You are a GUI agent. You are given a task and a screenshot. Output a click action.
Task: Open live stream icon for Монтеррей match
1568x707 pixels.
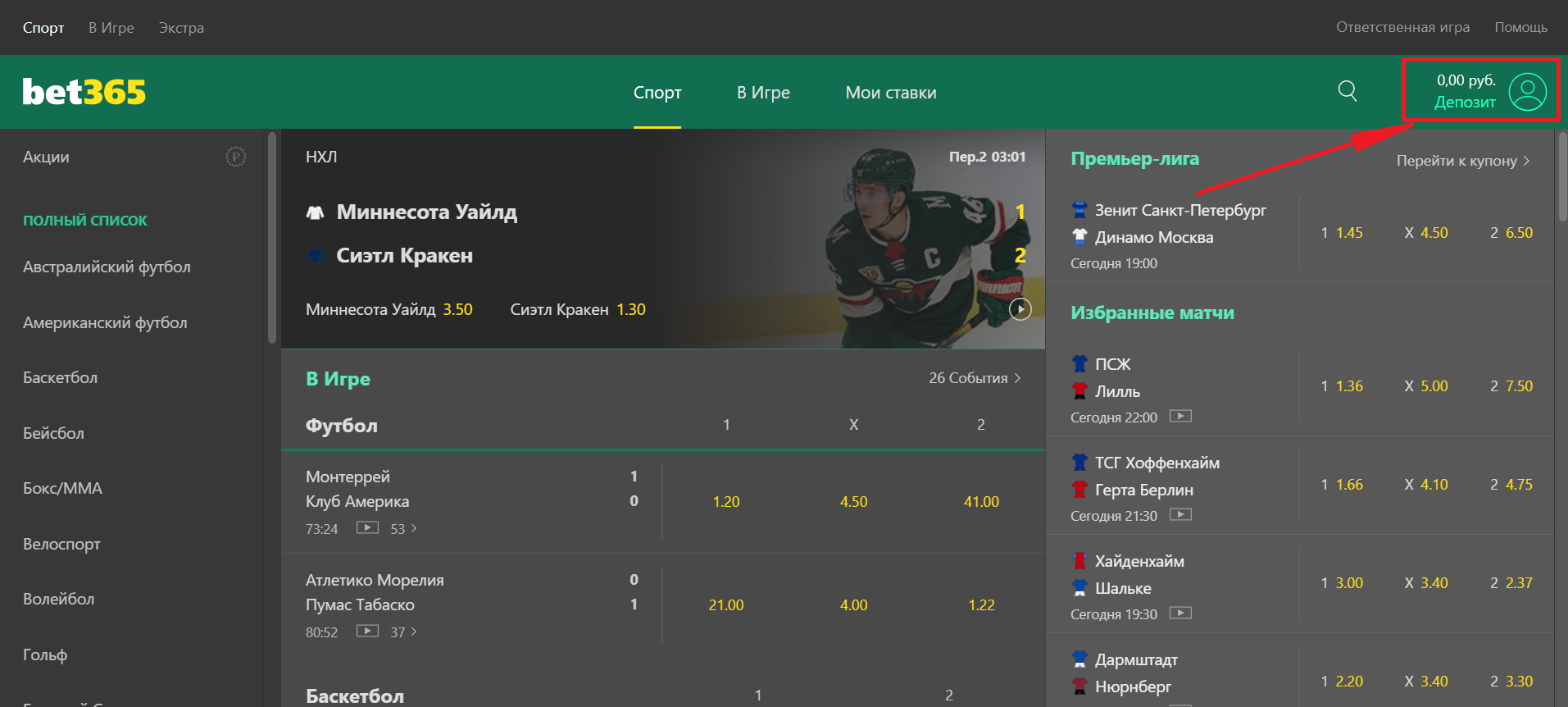click(x=367, y=527)
